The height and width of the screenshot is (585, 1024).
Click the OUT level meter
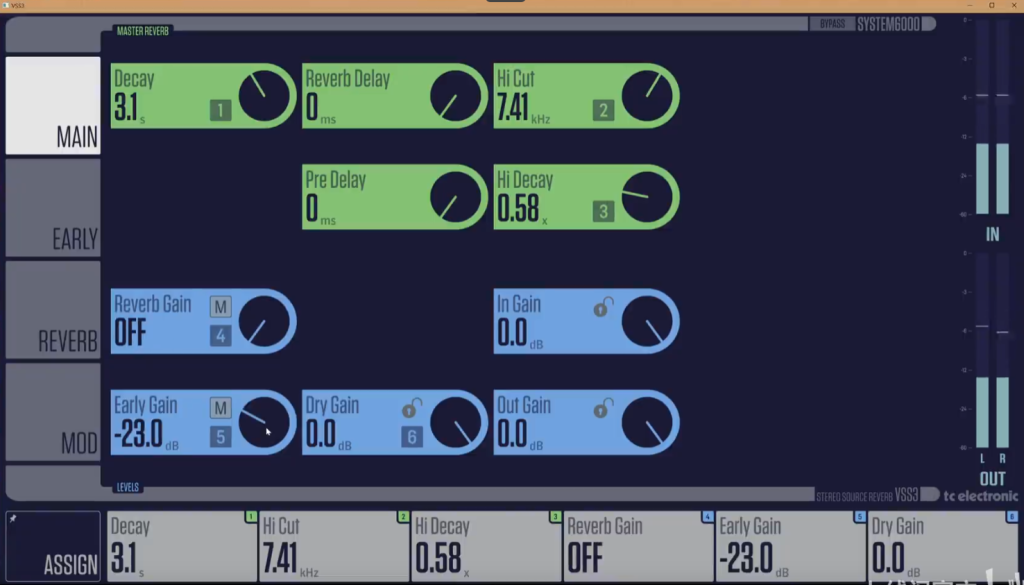[992, 351]
